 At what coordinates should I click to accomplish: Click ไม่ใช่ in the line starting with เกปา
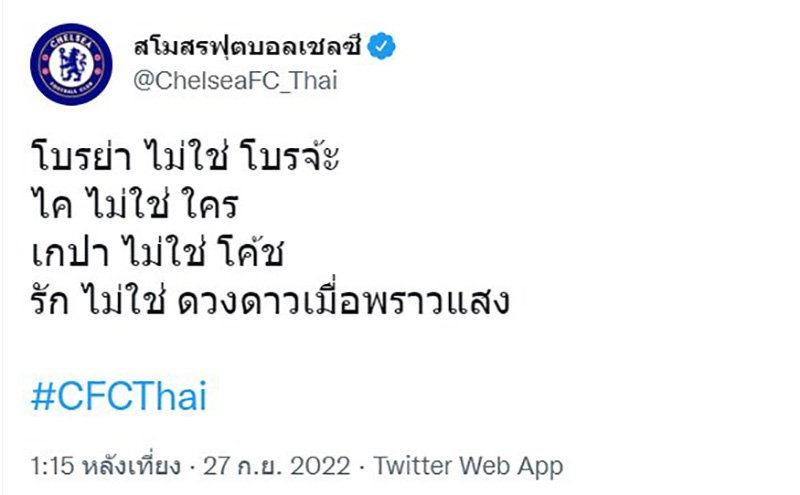158,255
